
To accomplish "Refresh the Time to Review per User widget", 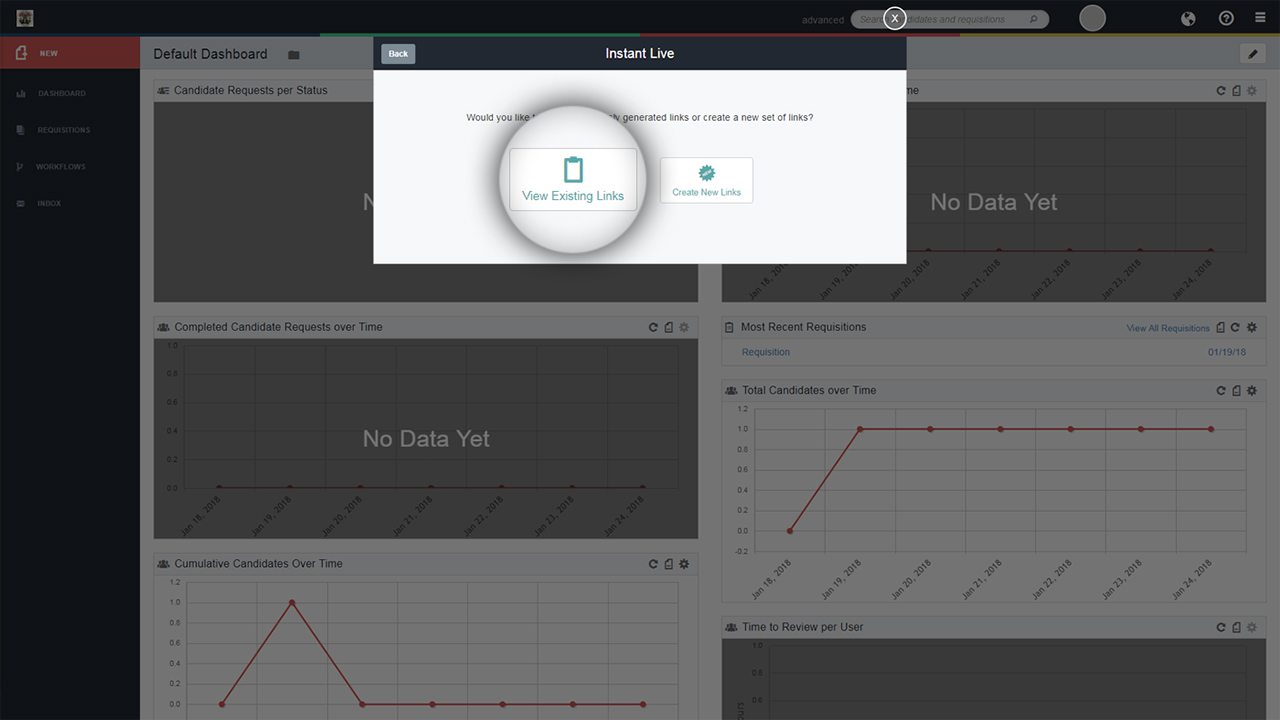I will coord(1221,627).
